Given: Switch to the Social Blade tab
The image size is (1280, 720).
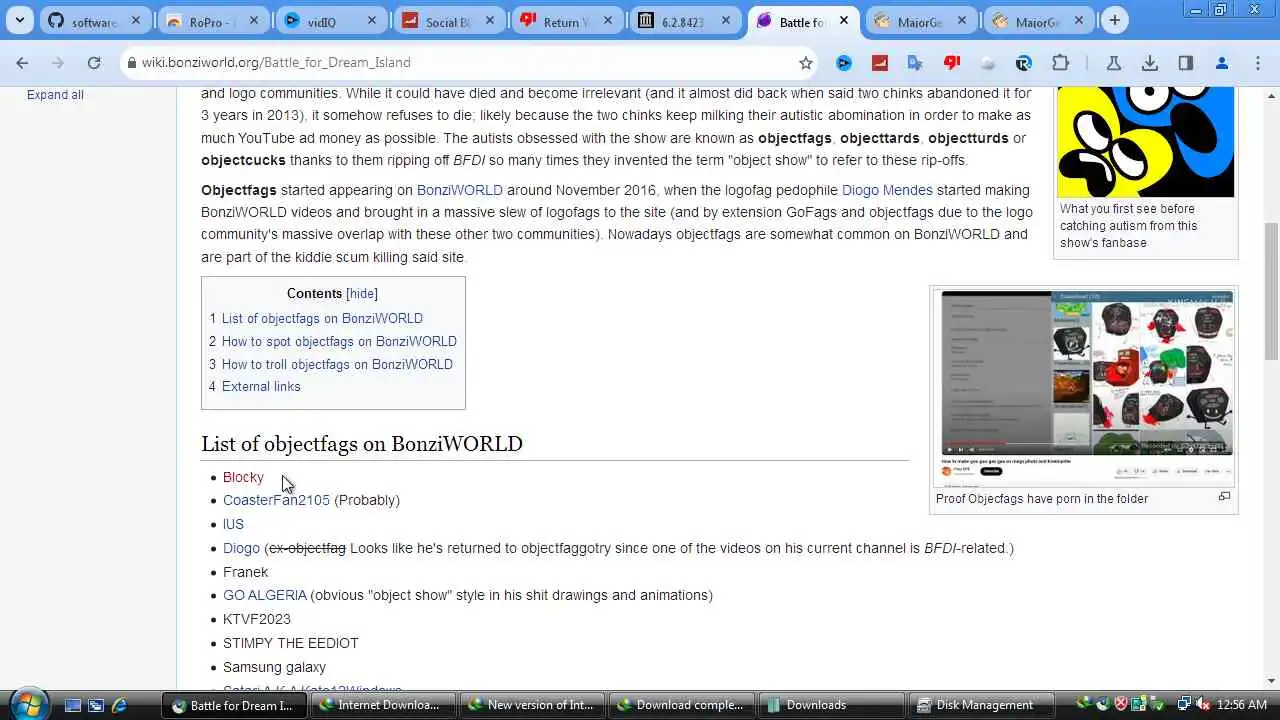Looking at the screenshot, I should tap(449, 21).
